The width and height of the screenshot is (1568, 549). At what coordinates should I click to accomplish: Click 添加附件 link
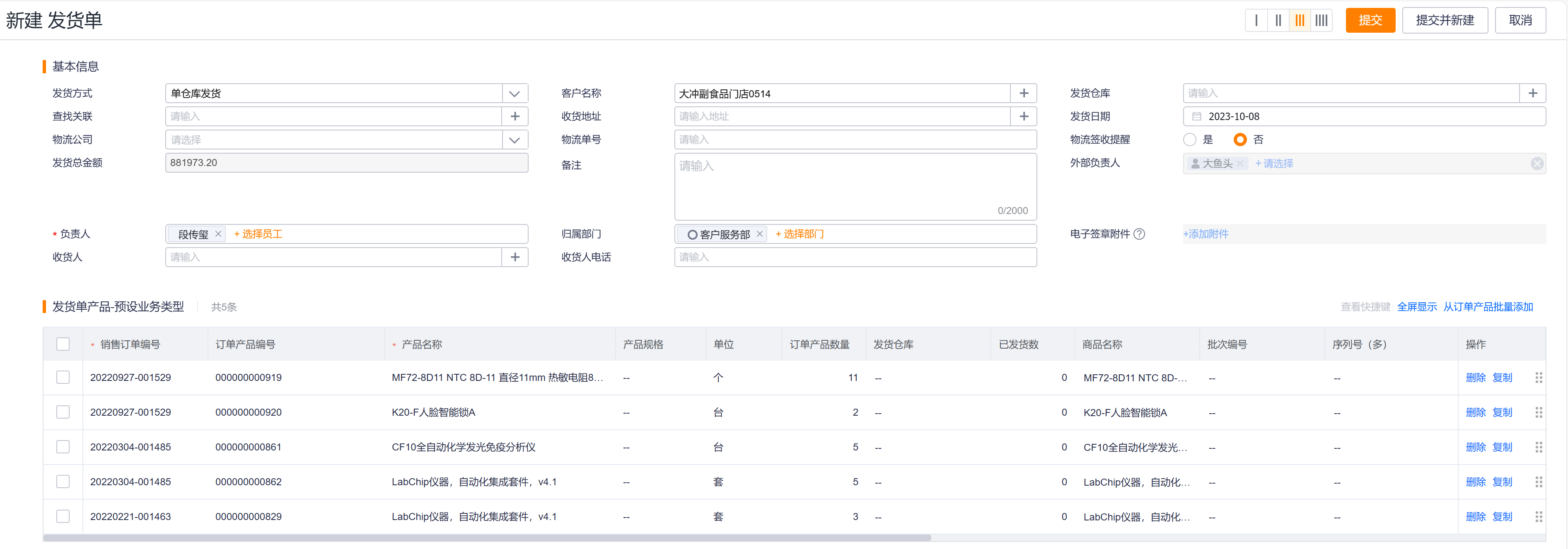[x=1205, y=234]
